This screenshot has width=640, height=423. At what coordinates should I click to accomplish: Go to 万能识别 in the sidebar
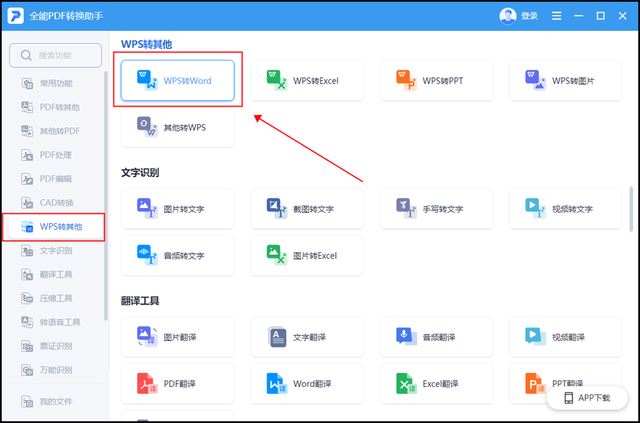[54, 370]
